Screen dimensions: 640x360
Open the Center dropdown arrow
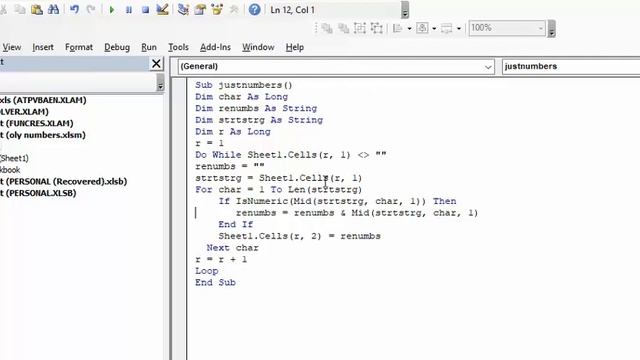click(x=434, y=29)
